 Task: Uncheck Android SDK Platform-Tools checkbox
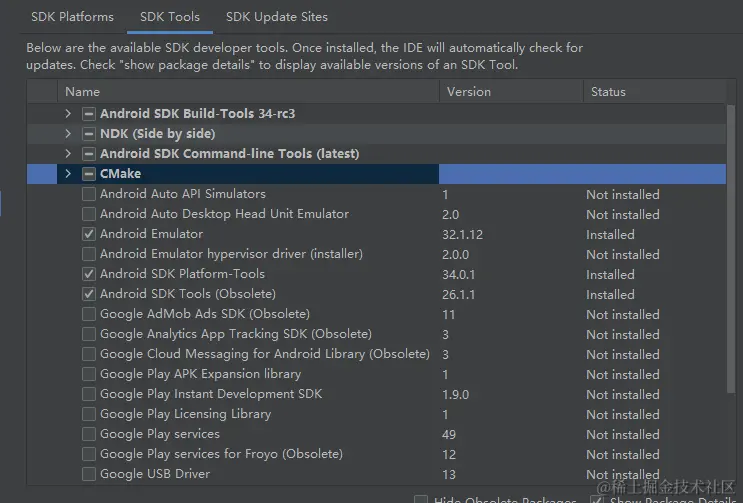tap(89, 274)
